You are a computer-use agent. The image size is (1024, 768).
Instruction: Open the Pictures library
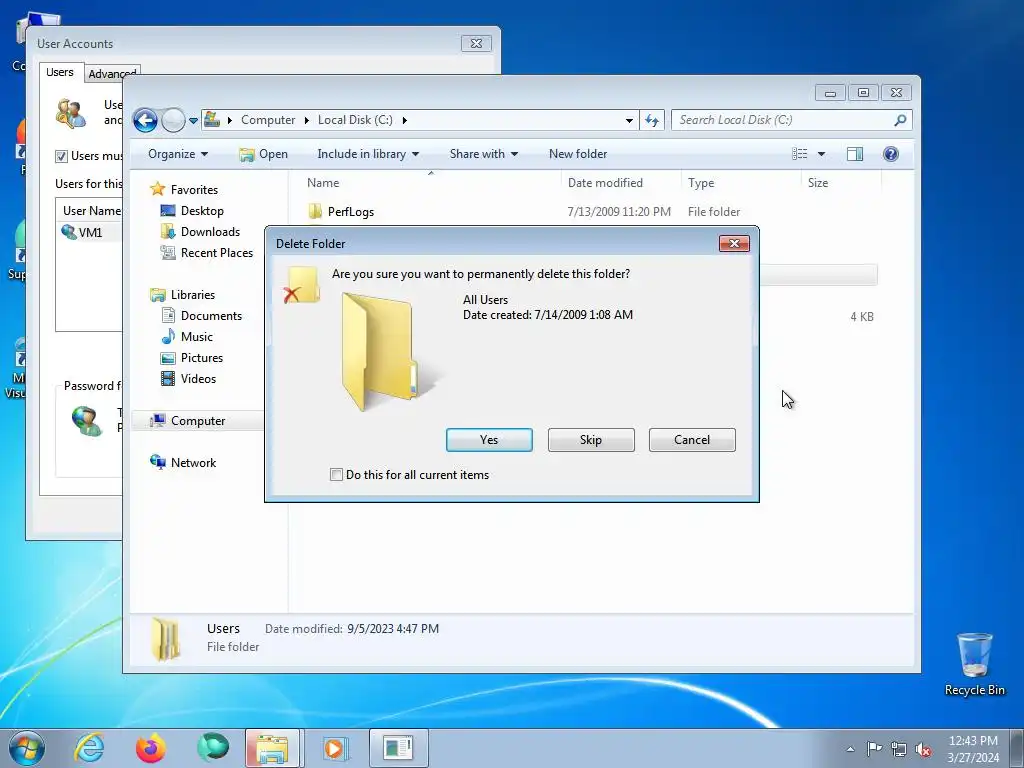(x=202, y=358)
